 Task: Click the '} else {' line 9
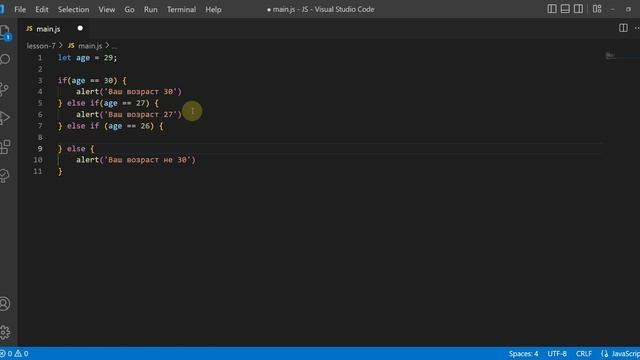pos(76,149)
